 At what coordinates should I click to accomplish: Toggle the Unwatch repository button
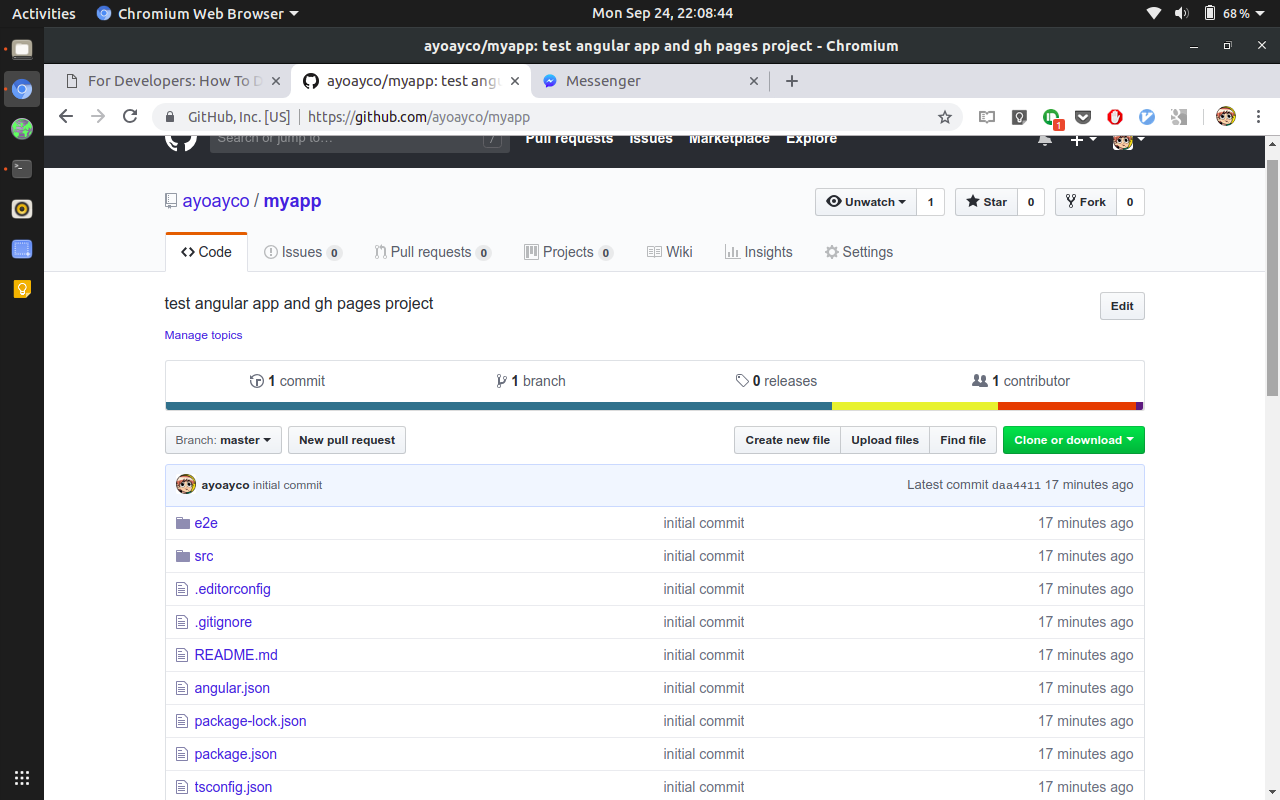pos(866,202)
